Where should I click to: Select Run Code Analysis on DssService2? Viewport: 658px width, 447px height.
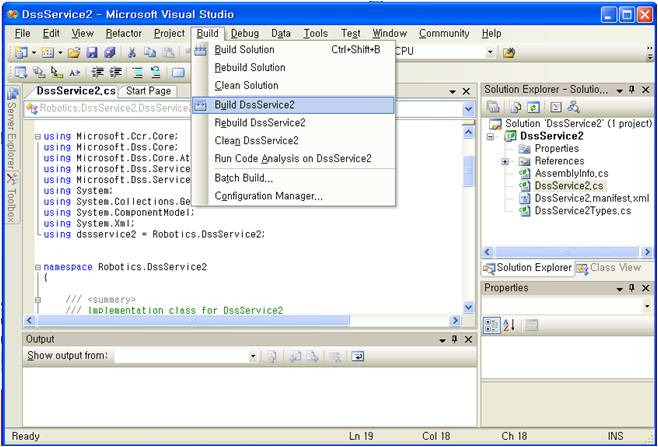coord(293,159)
